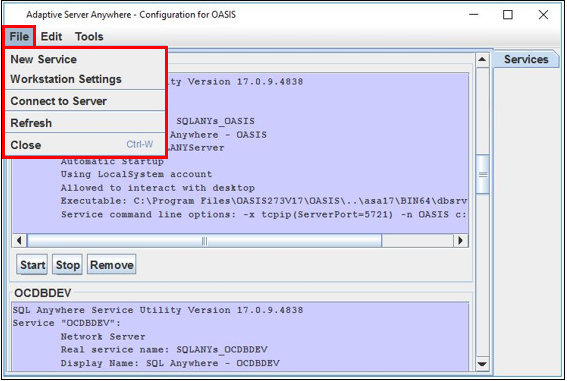This screenshot has height=381, width=567.
Task: Click the 'Using LocalSystem account' line
Action: coord(136,175)
